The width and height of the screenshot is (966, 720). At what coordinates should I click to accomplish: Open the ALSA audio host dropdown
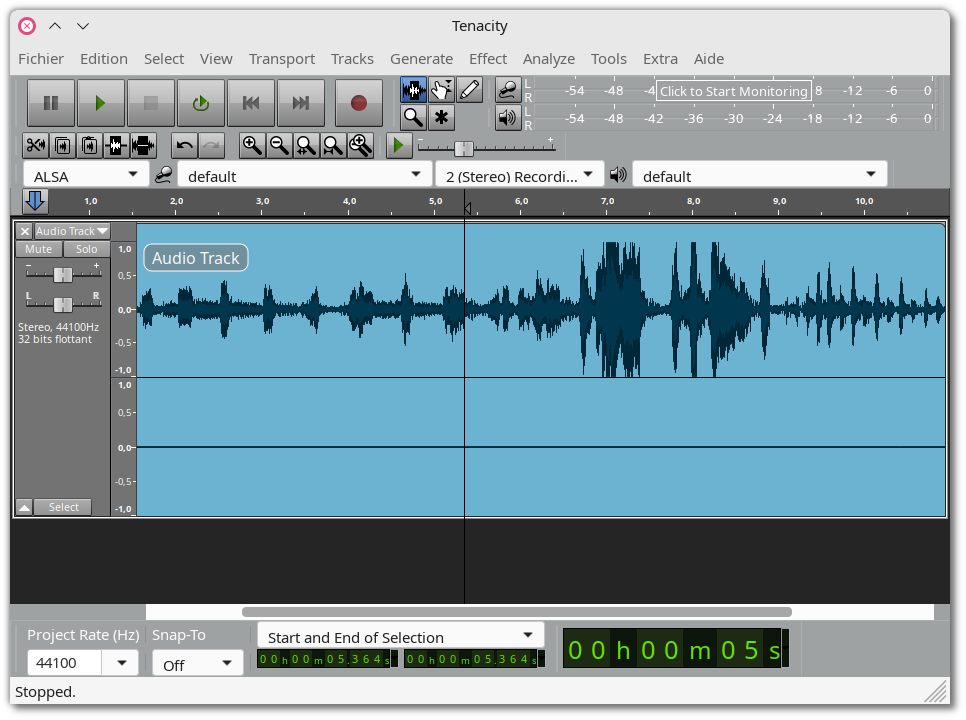85,176
